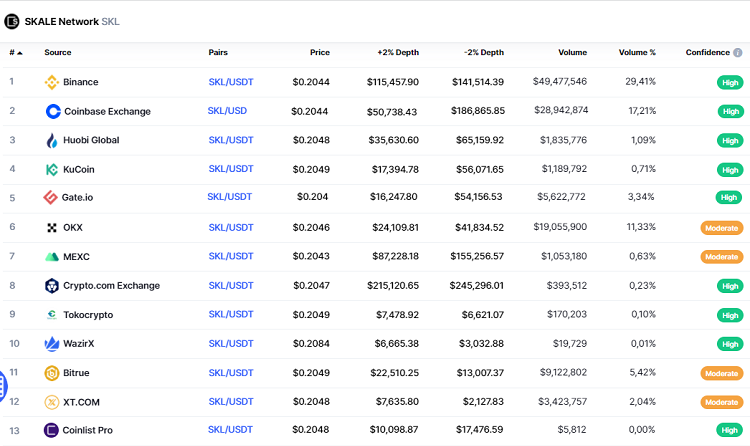
Task: Click the WazirX logo icon
Action: coord(52,344)
